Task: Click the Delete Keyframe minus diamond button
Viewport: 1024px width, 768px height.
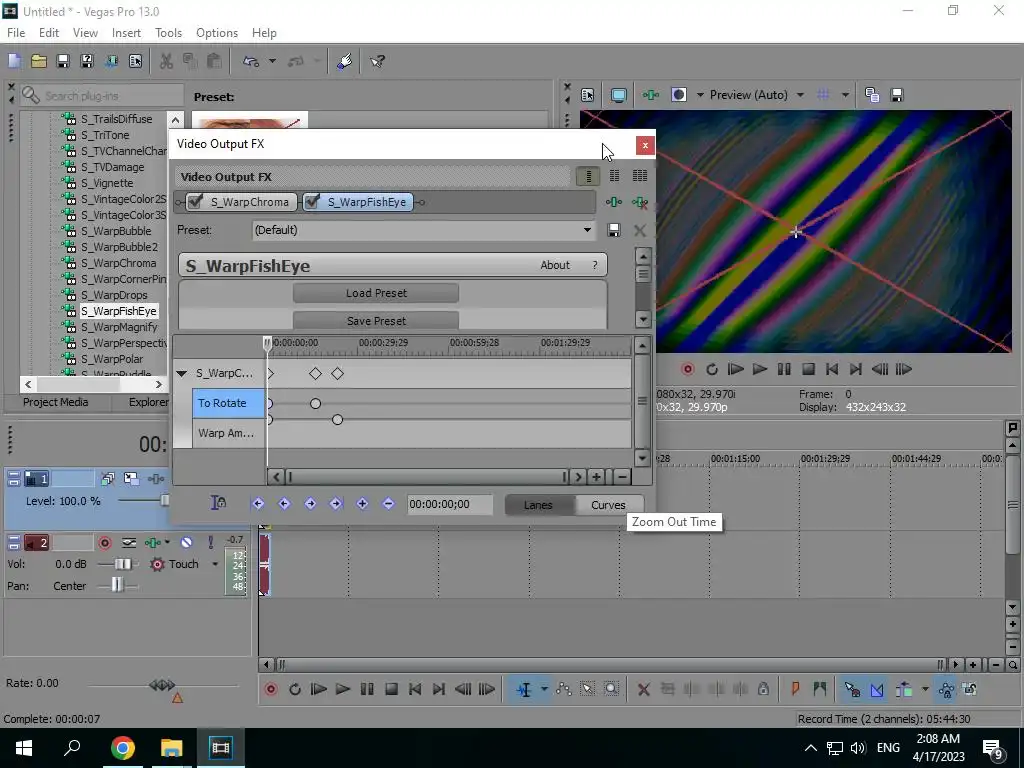Action: pos(389,504)
